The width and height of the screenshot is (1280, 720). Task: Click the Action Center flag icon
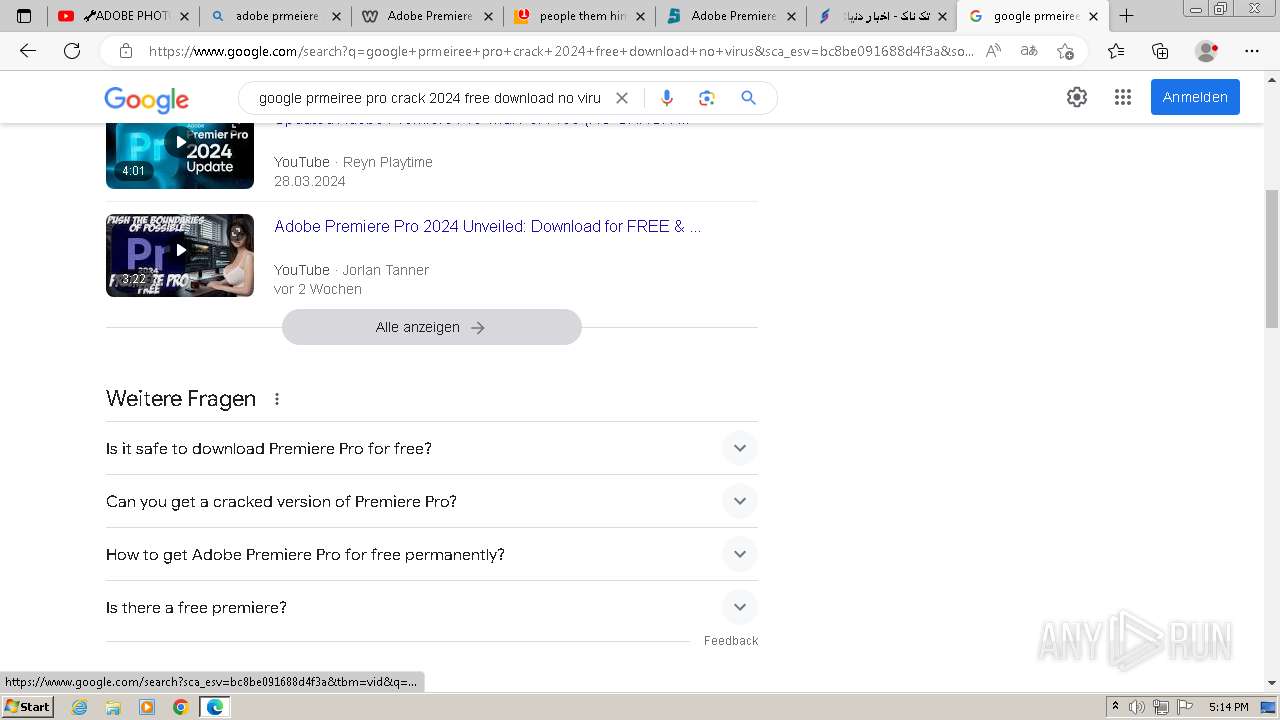point(1184,707)
